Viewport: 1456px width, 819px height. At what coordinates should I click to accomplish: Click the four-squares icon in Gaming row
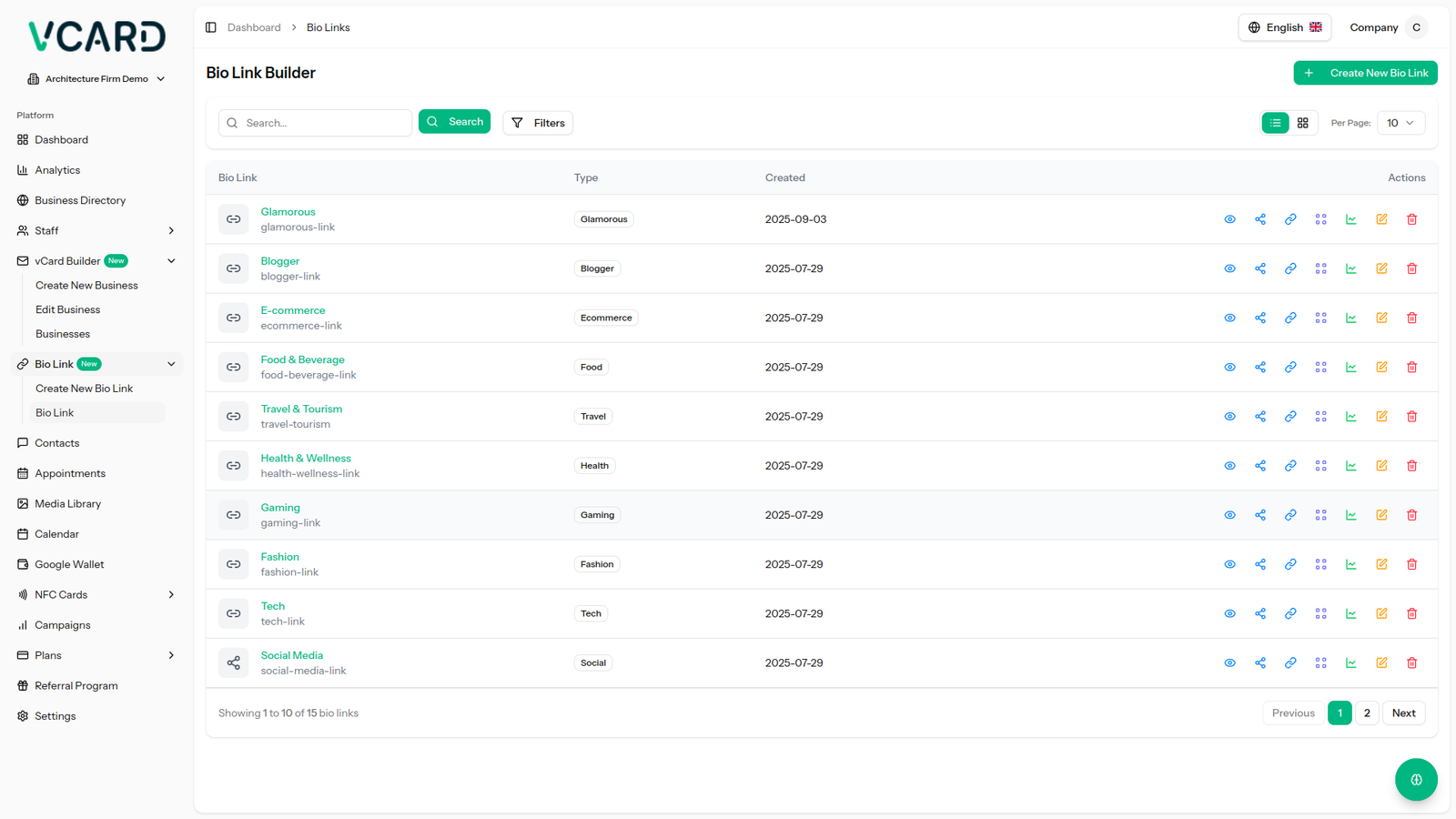click(x=1320, y=515)
